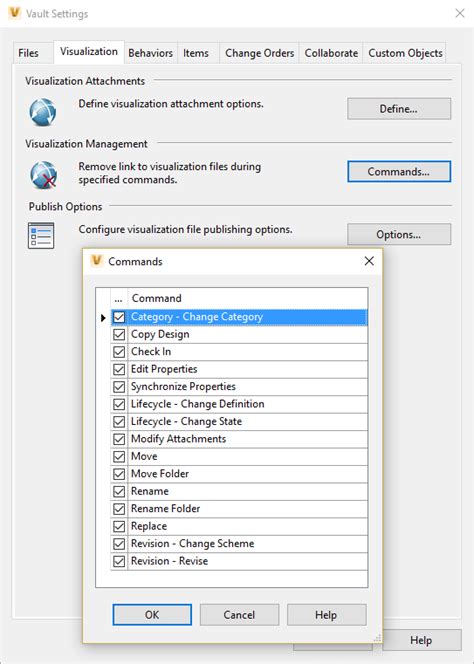This screenshot has width=474, height=664.
Task: Select the 'Replace' row text
Action: point(149,526)
